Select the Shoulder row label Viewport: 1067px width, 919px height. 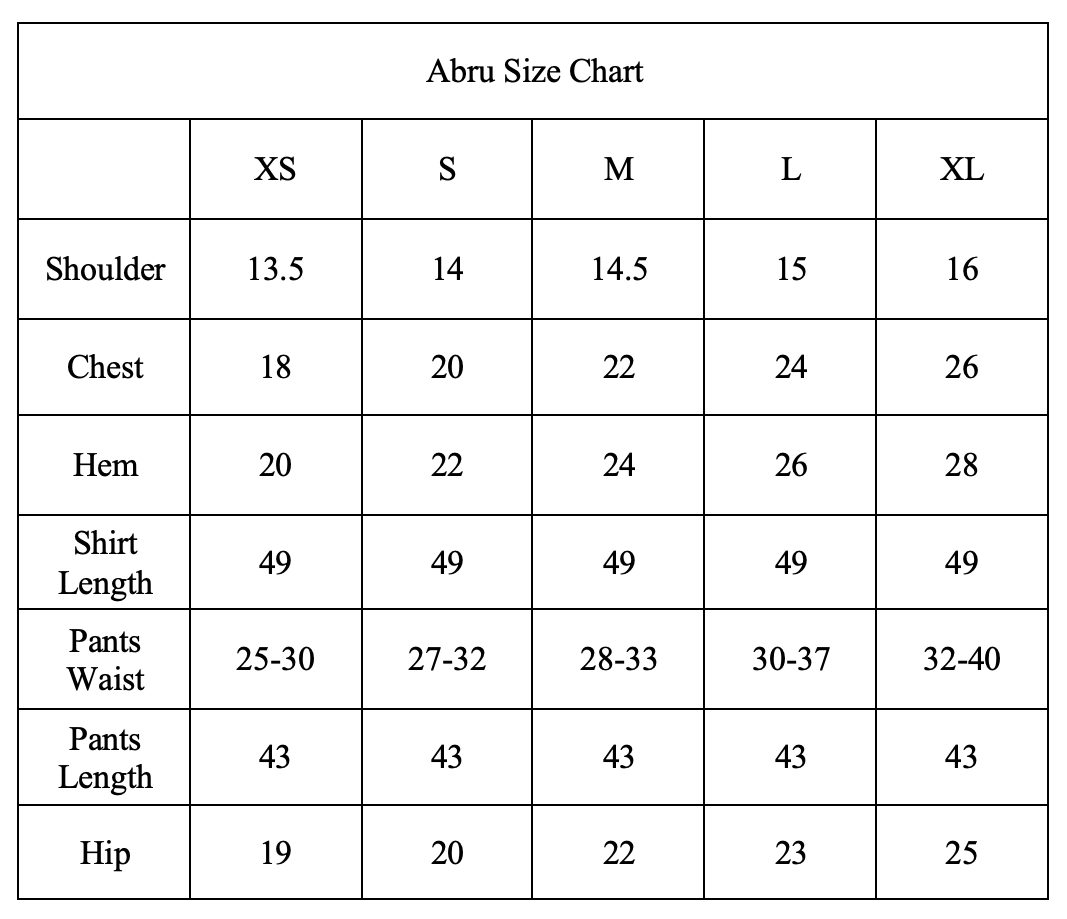click(105, 269)
